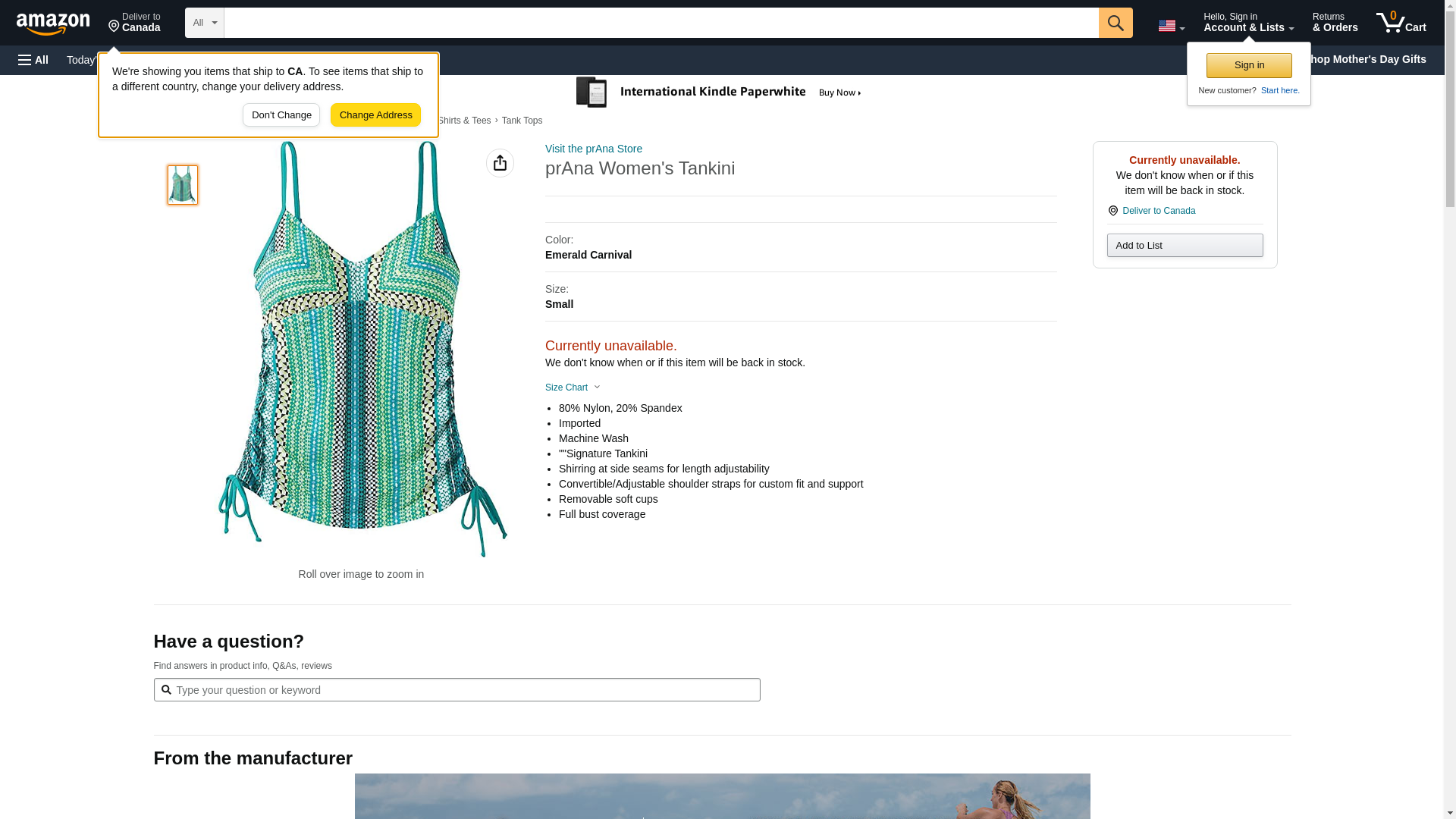Click the yellow Sign in button
Image resolution: width=1456 pixels, height=819 pixels.
pos(1249,65)
